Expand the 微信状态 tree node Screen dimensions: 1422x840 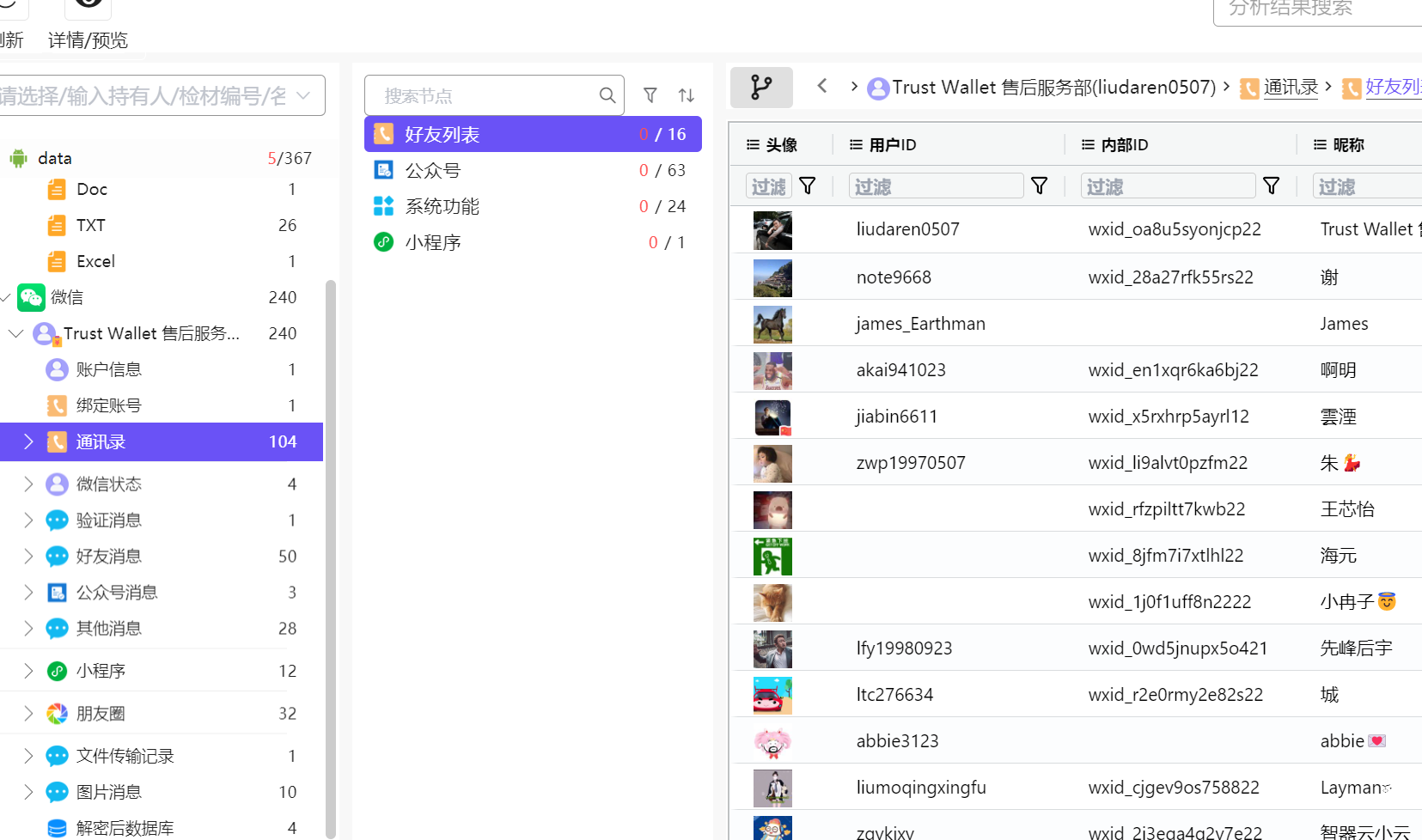[28, 484]
